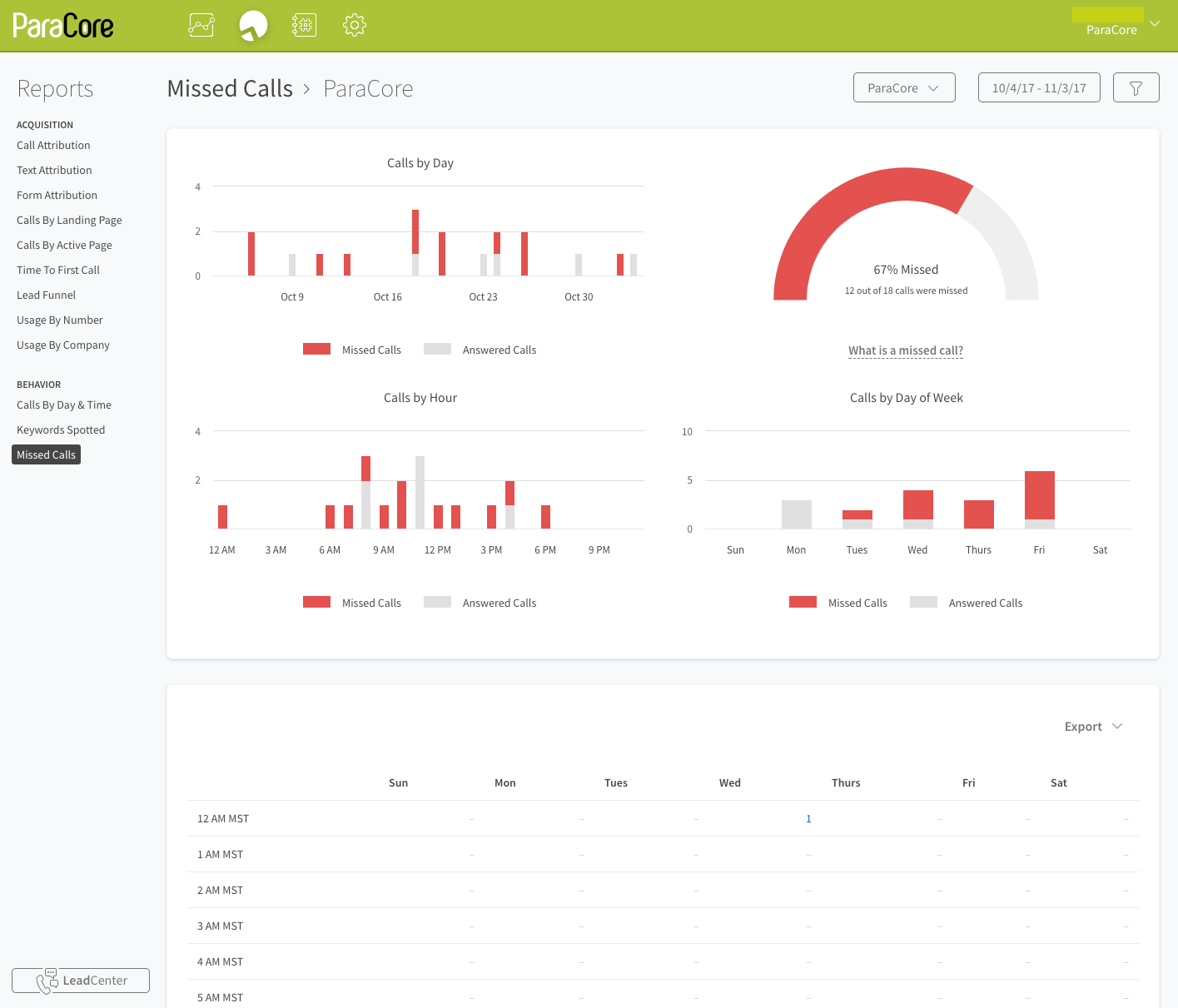Screen dimensions: 1178x1008
Task: Toggle Answered Calls legend in Day of Week chart
Action: coord(967,603)
